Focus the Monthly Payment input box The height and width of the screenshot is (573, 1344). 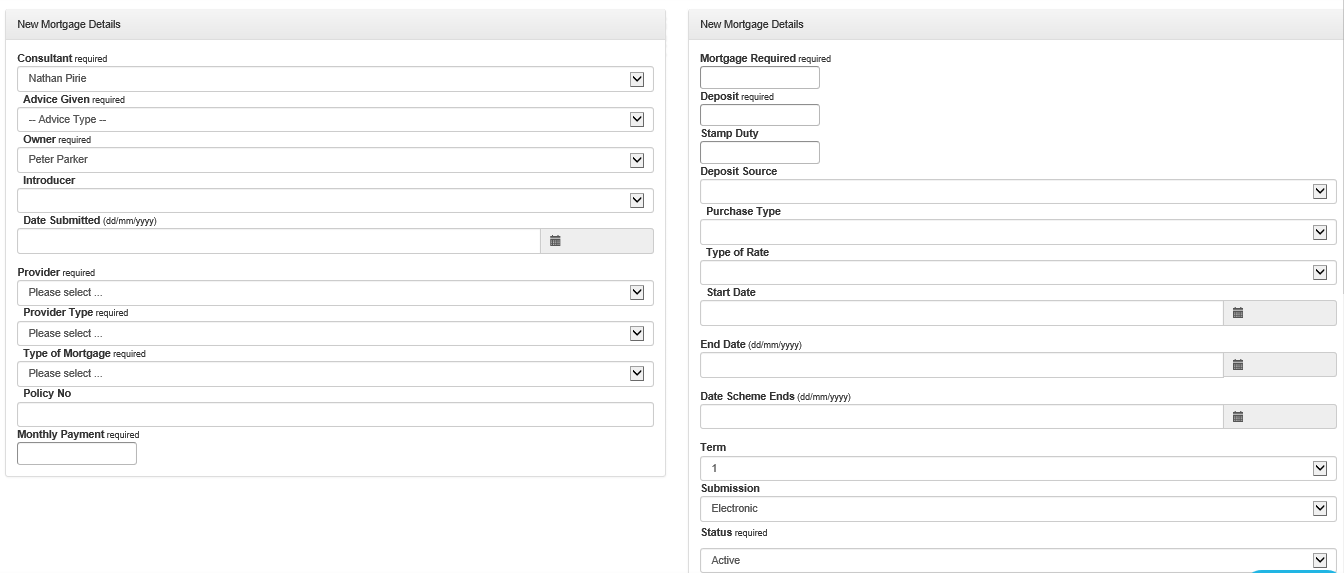coord(77,454)
